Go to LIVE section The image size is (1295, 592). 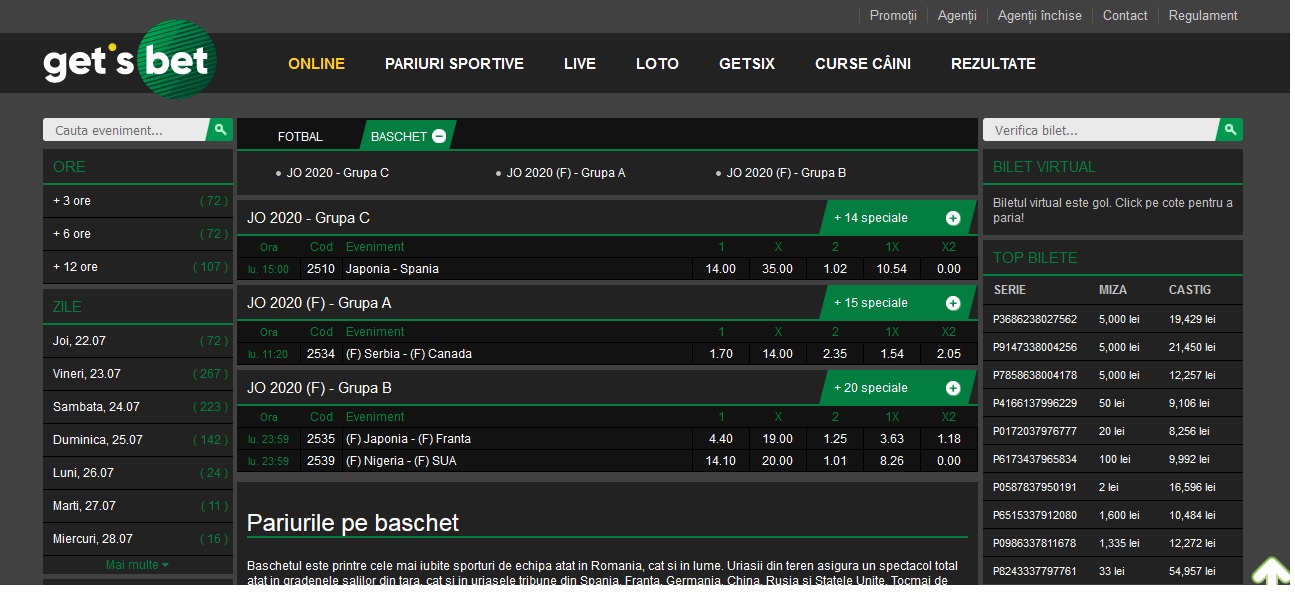[x=580, y=64]
